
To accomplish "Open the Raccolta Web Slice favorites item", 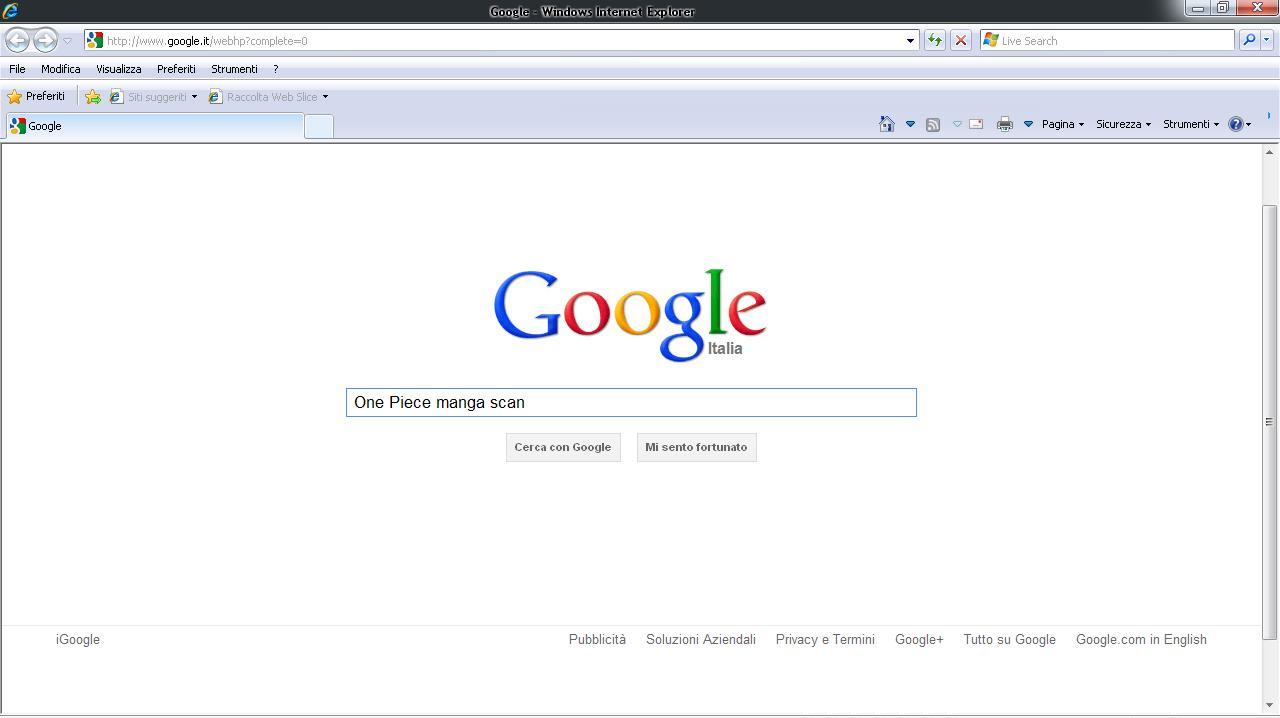I will [268, 96].
